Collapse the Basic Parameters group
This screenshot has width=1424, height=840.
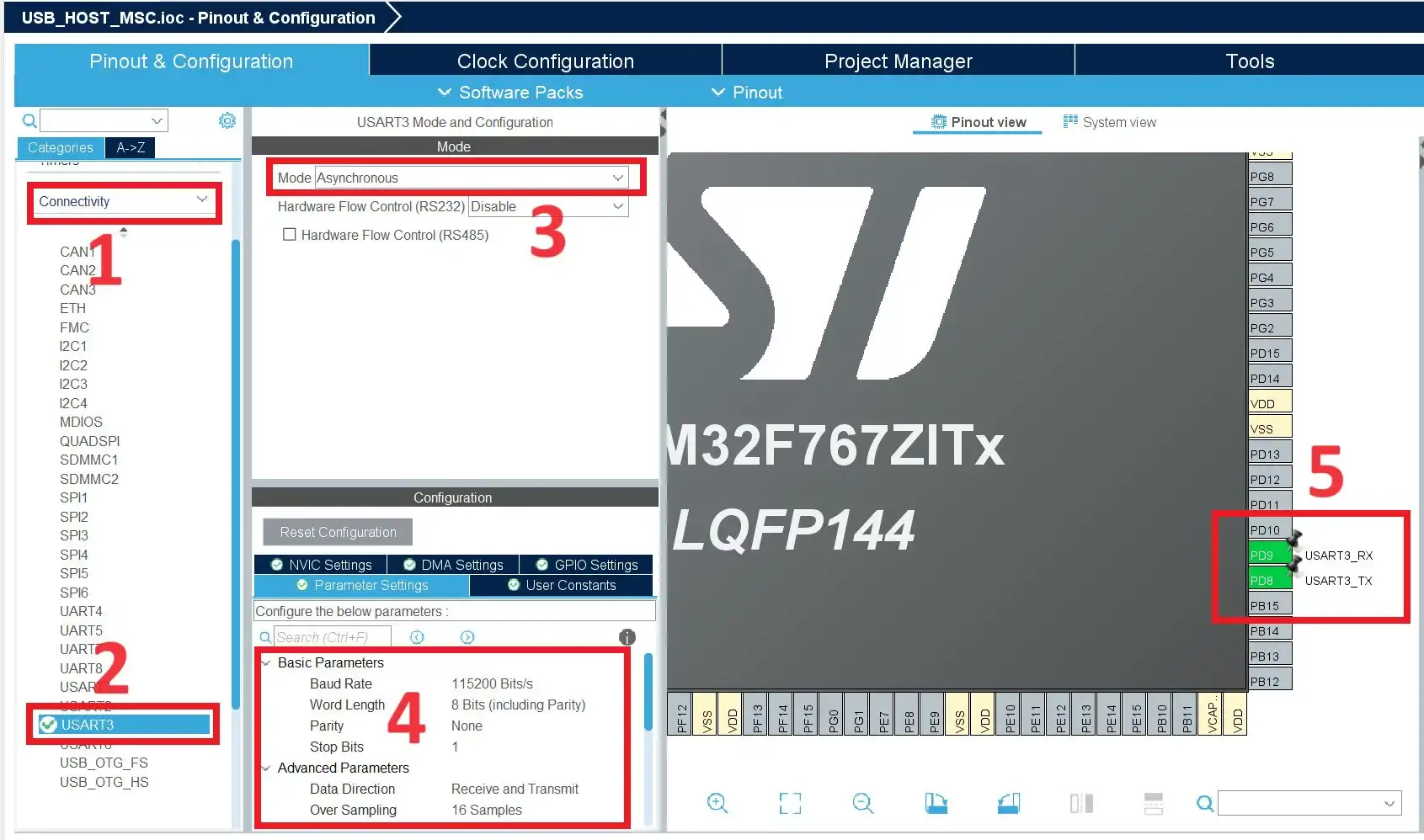click(x=266, y=662)
